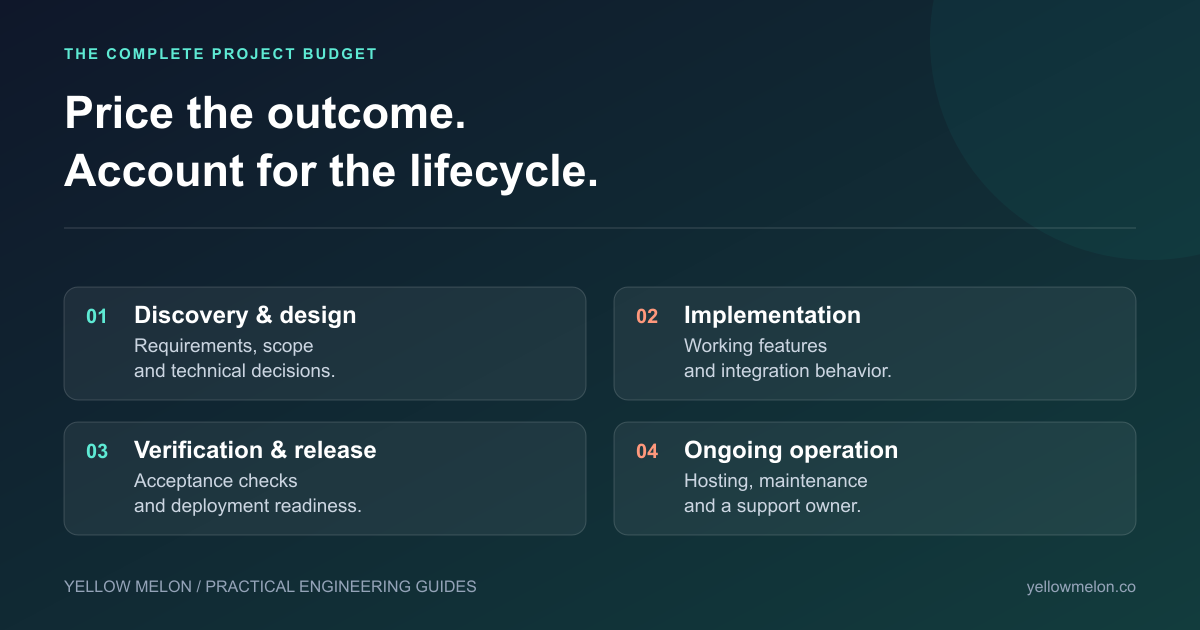Image resolution: width=1200 pixels, height=630 pixels.
Task: Click the 'Account for the lifecycle.' headline line
Action: point(331,172)
